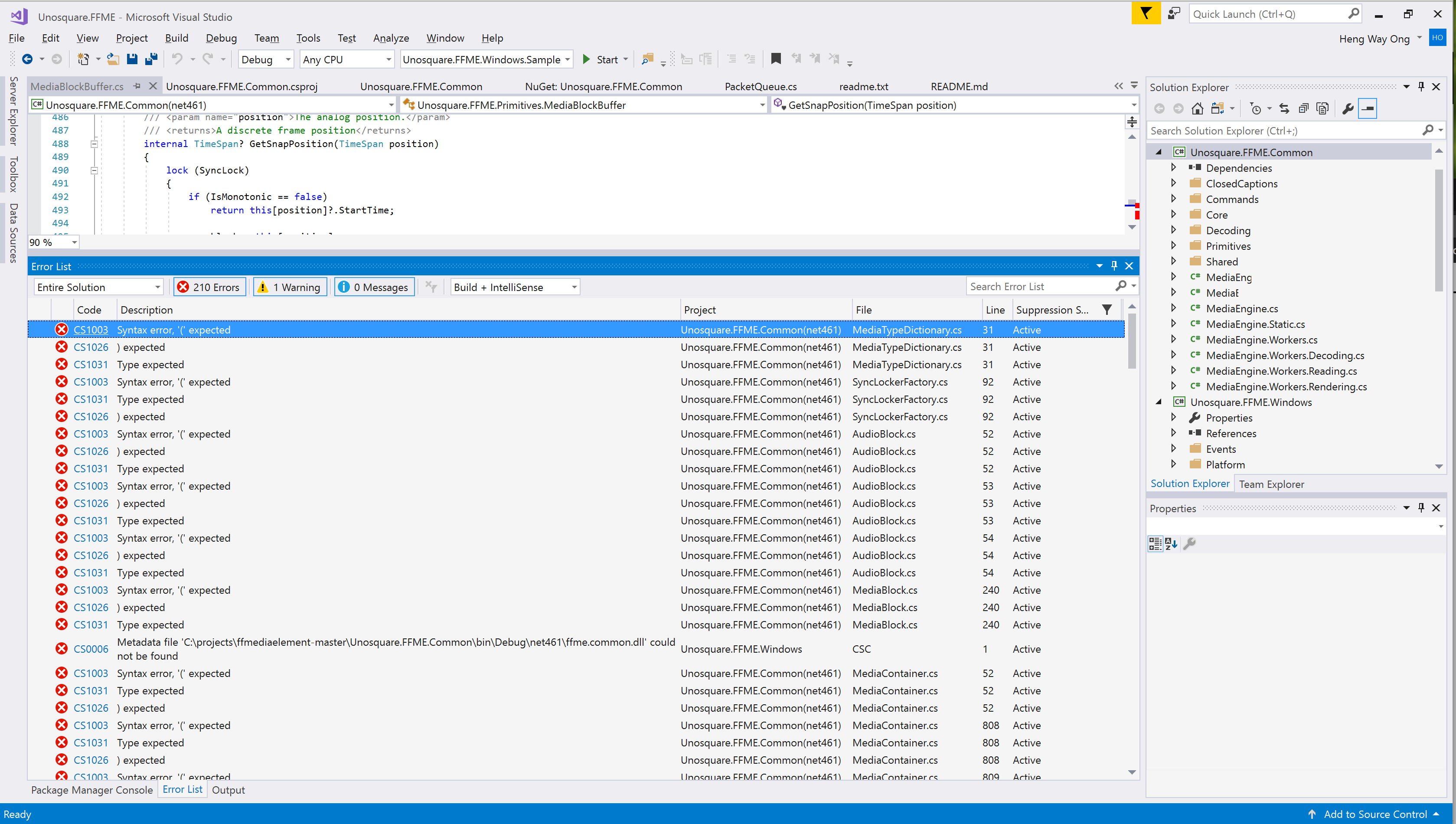
Task: Open the Any CPU platform dropdown
Action: click(346, 59)
